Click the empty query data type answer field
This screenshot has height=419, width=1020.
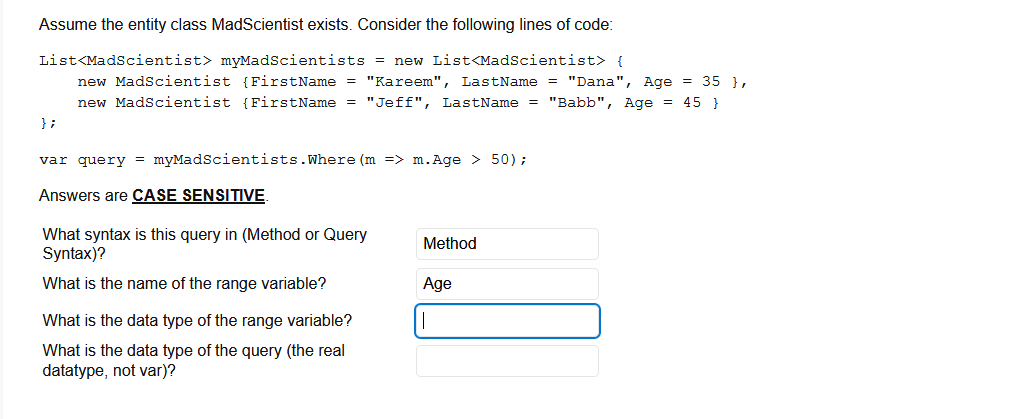507,361
